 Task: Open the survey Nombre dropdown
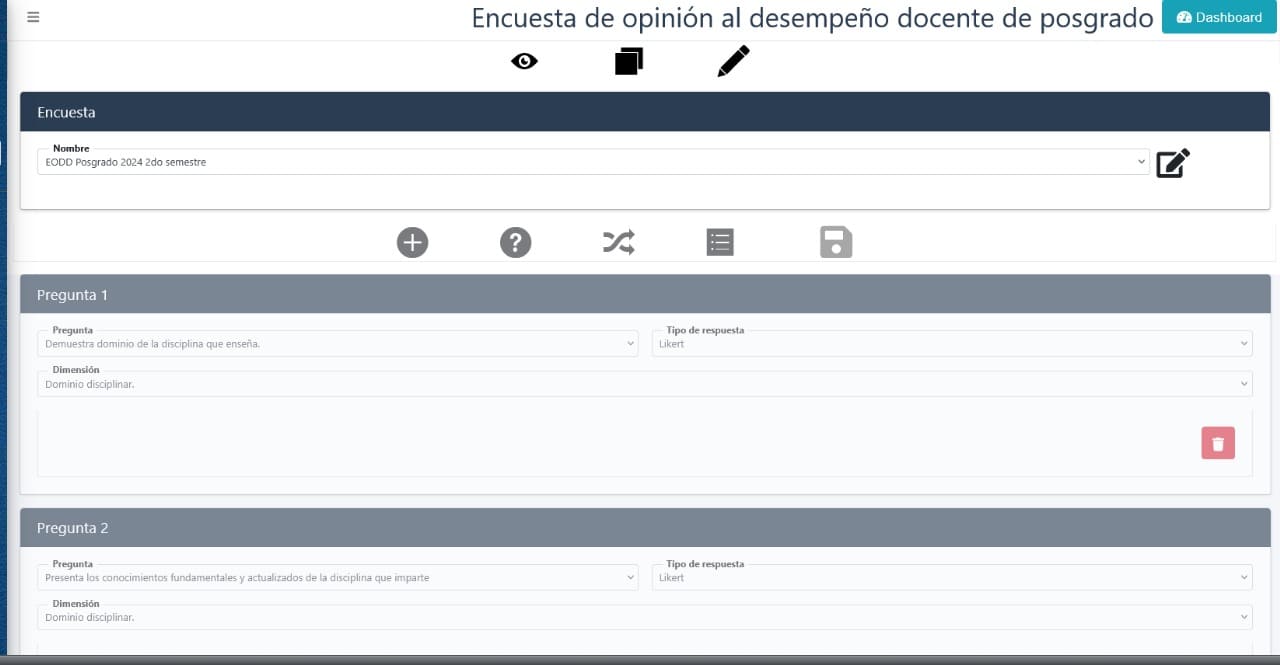[592, 162]
